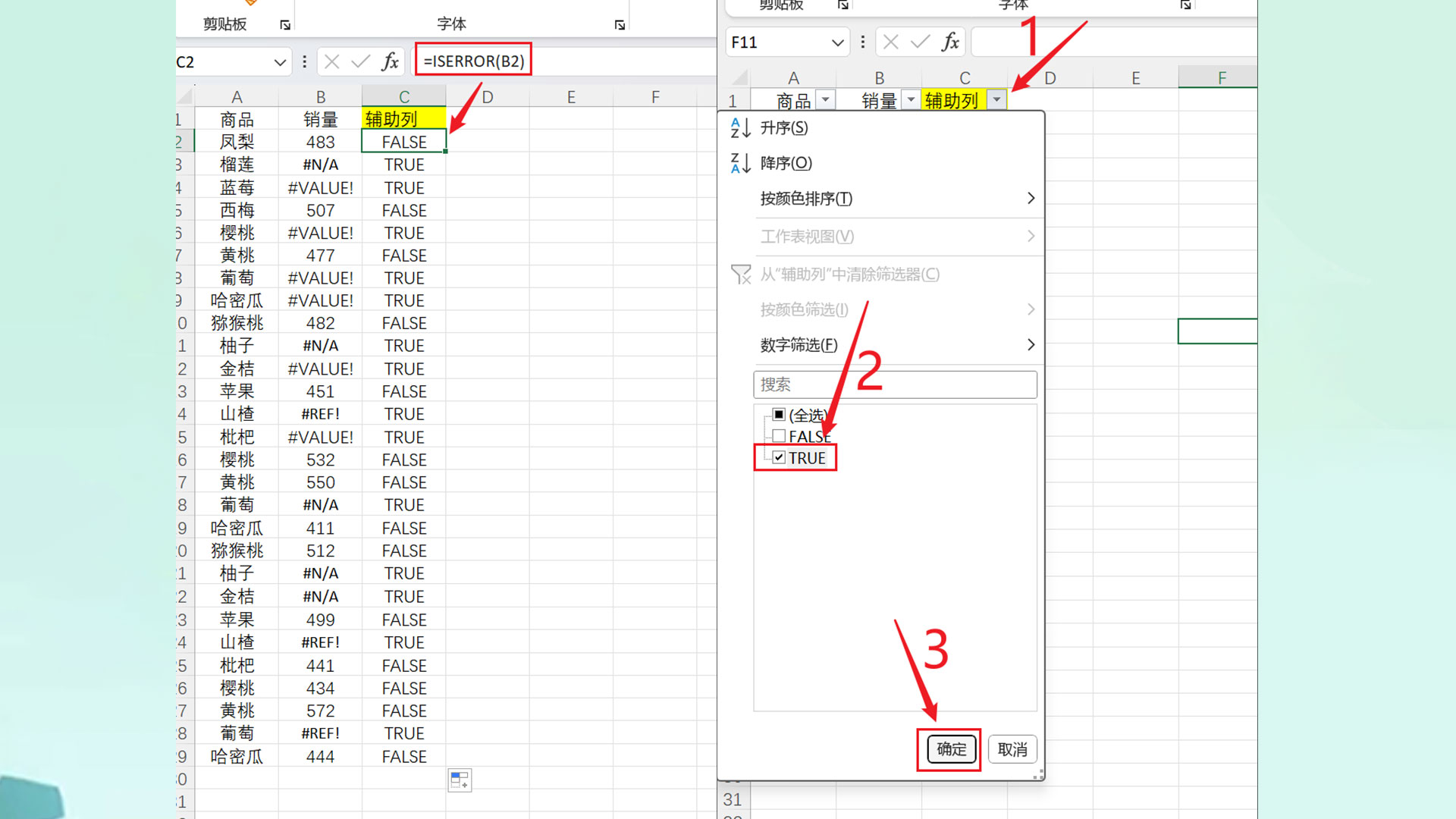
Task: Expand the 工作表视图 submenu arrow
Action: [1031, 236]
